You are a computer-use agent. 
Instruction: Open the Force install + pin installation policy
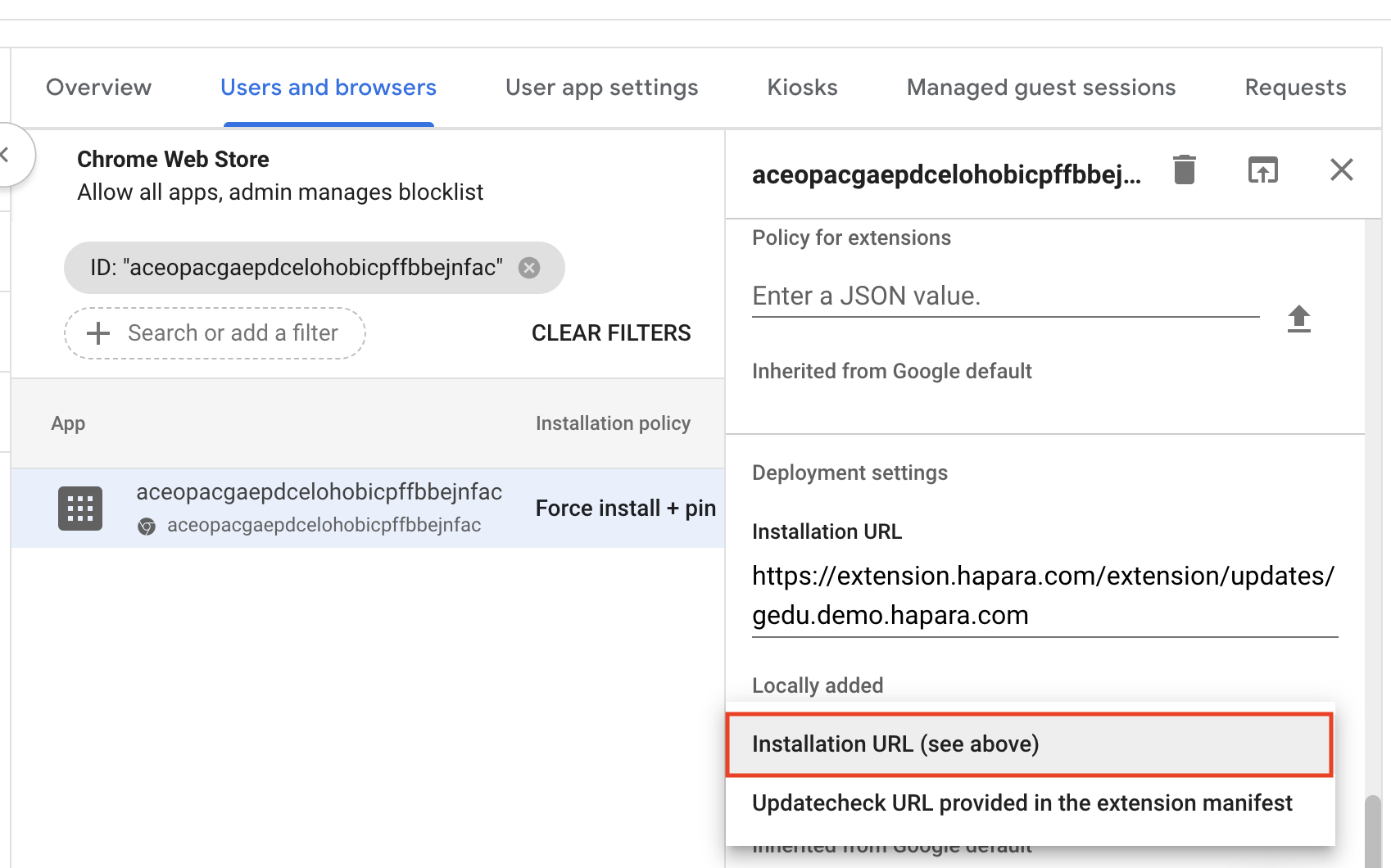pyautogui.click(x=625, y=508)
